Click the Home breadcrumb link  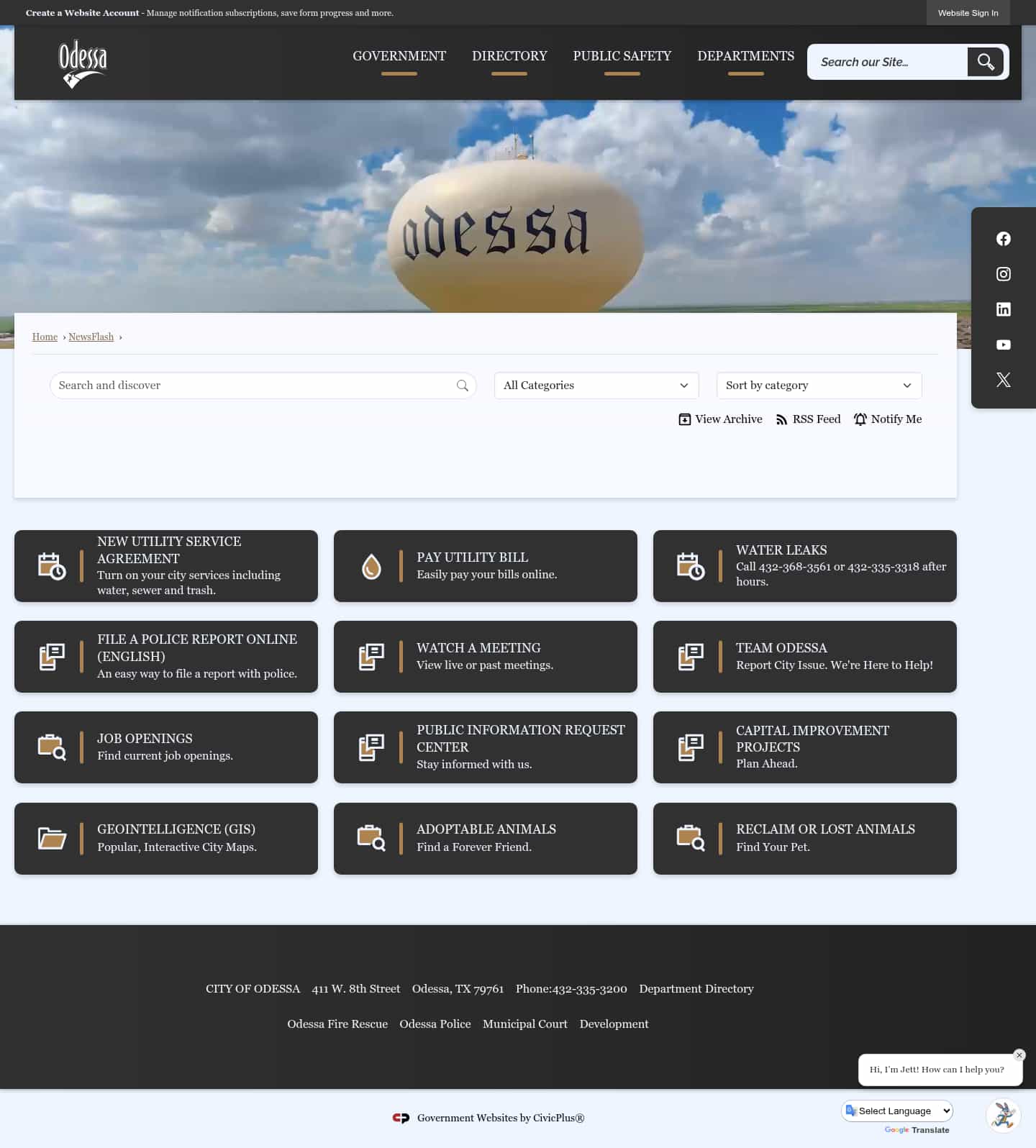click(45, 337)
